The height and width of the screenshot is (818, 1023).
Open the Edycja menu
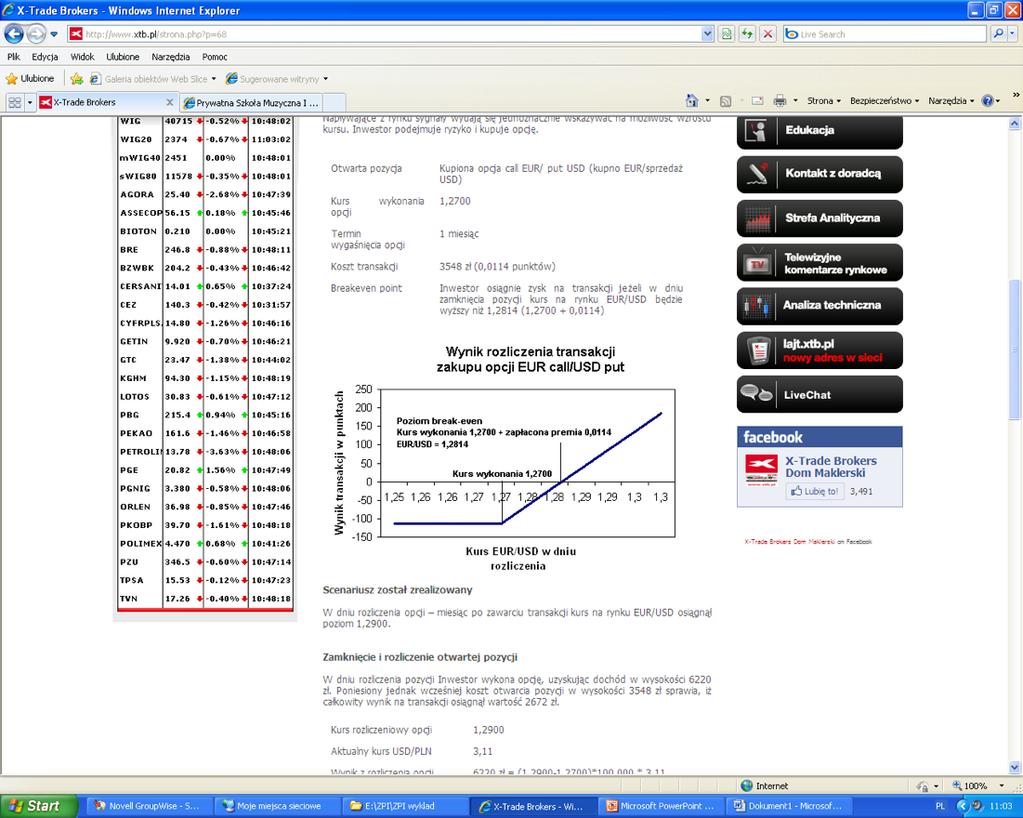point(45,57)
